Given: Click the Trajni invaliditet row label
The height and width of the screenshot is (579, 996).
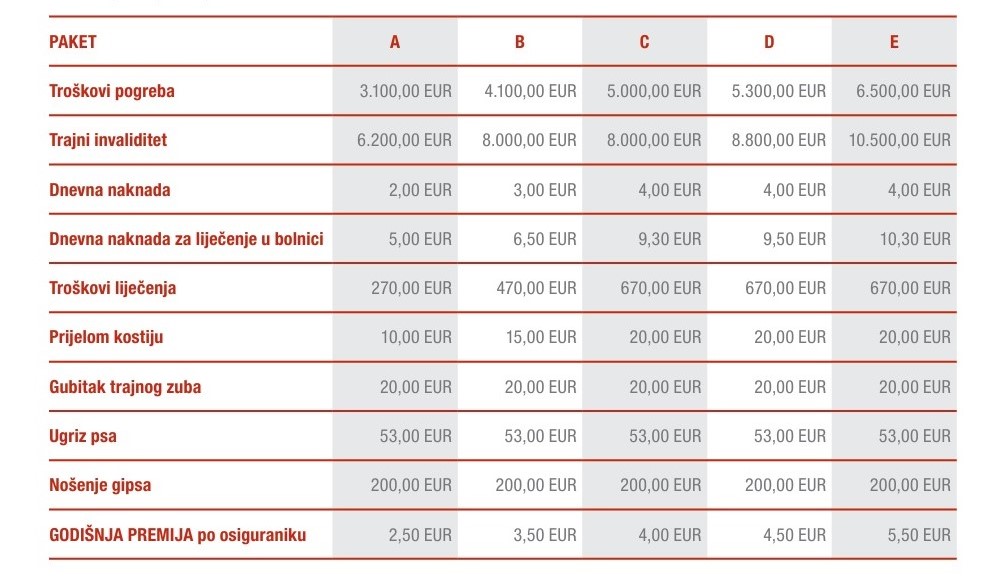Looking at the screenshot, I should coord(108,140).
